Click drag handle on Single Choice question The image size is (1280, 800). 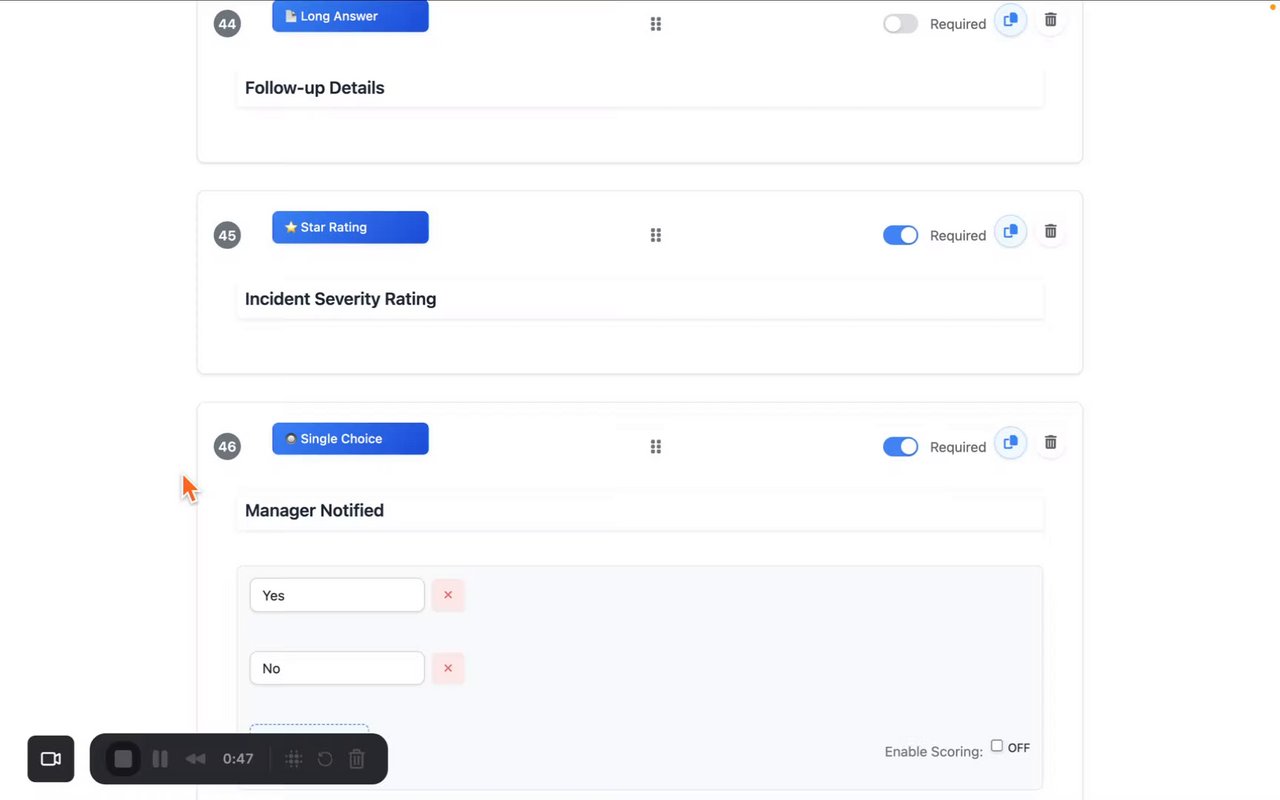tap(656, 447)
